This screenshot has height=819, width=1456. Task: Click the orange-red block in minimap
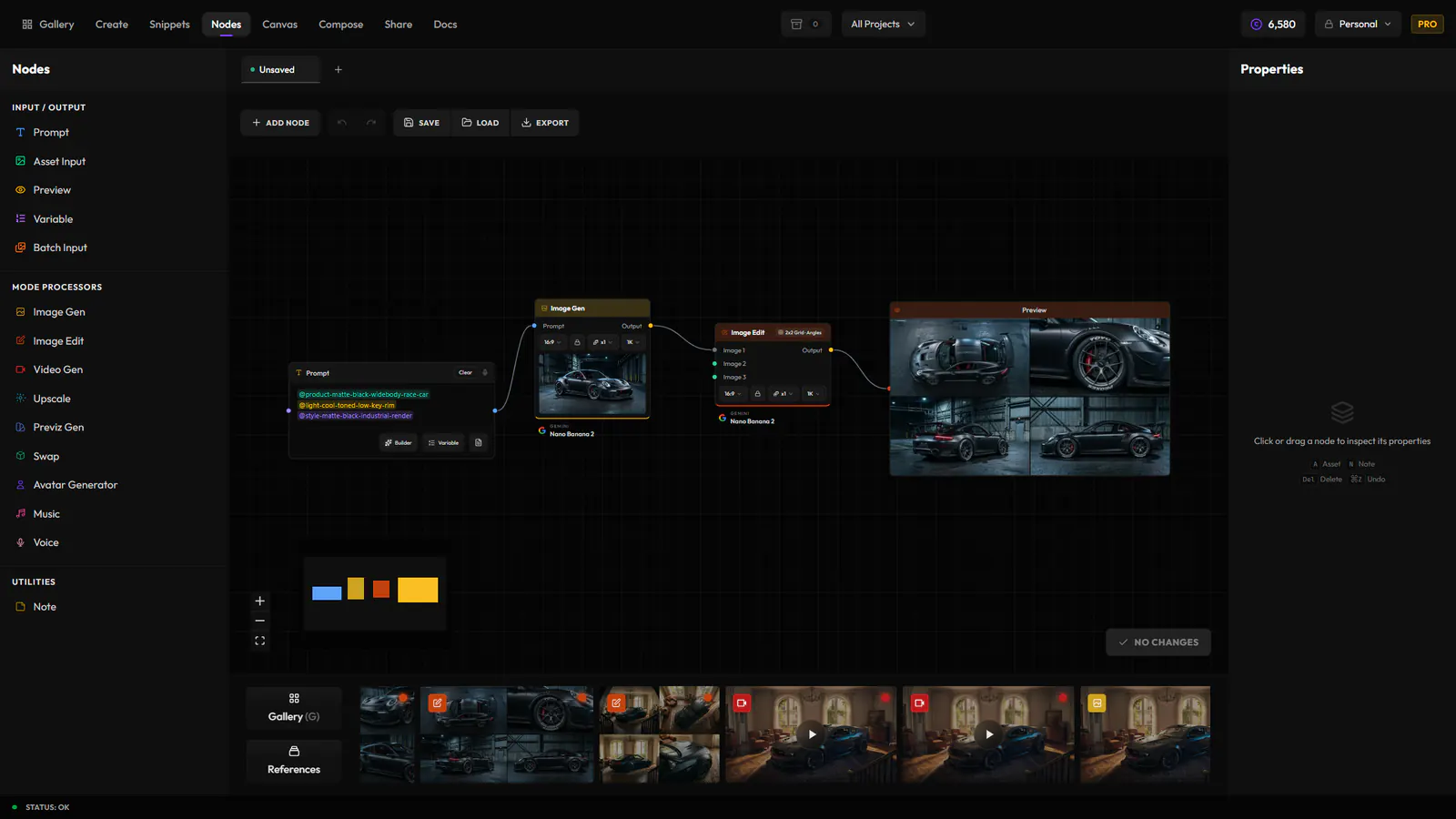click(x=381, y=590)
